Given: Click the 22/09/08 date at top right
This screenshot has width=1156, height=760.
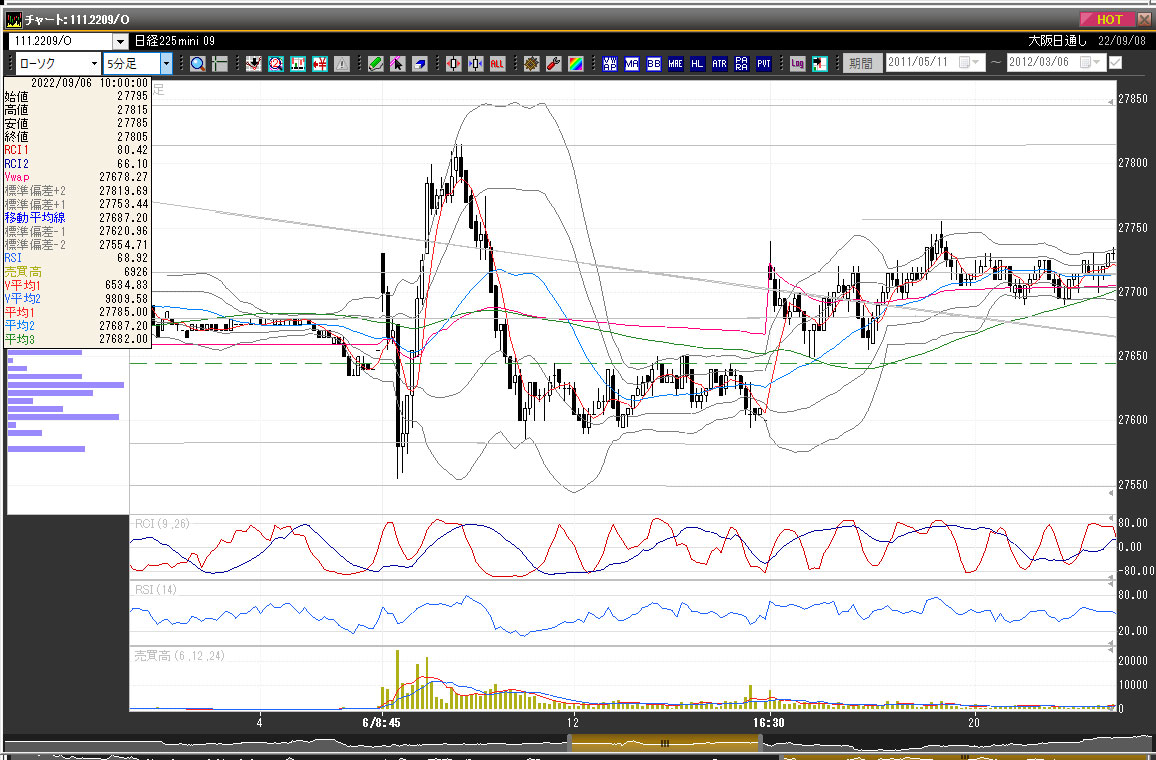Looking at the screenshot, I should 1122,41.
